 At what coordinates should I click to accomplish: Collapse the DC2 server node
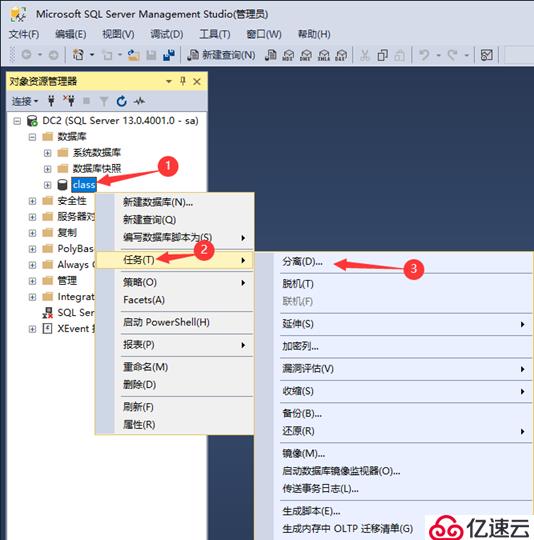point(17,121)
